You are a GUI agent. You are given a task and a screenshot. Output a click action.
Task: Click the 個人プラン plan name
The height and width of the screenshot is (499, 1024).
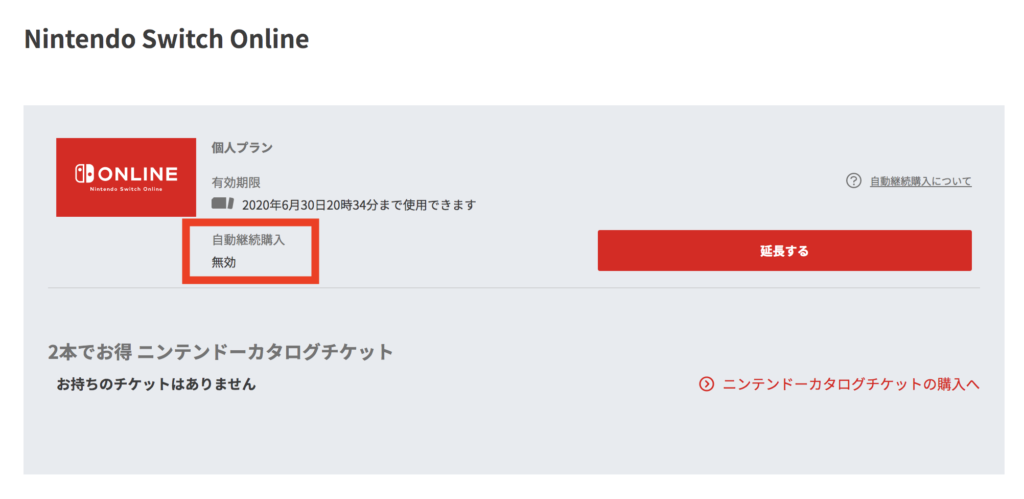[242, 148]
